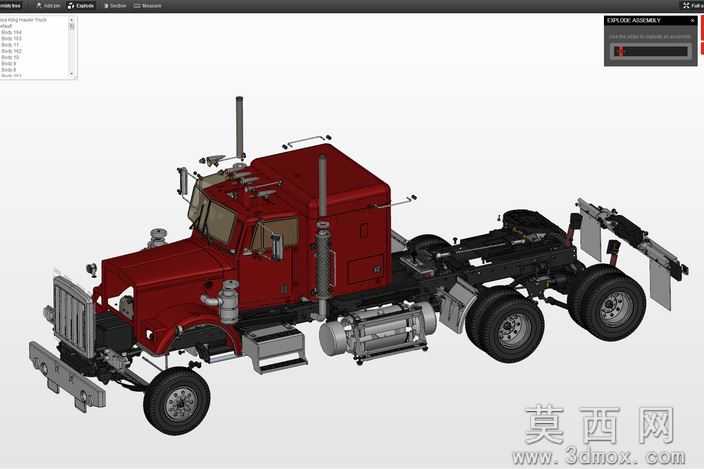704x469 pixels.
Task: Click the explode amount slider track
Action: pos(651,51)
